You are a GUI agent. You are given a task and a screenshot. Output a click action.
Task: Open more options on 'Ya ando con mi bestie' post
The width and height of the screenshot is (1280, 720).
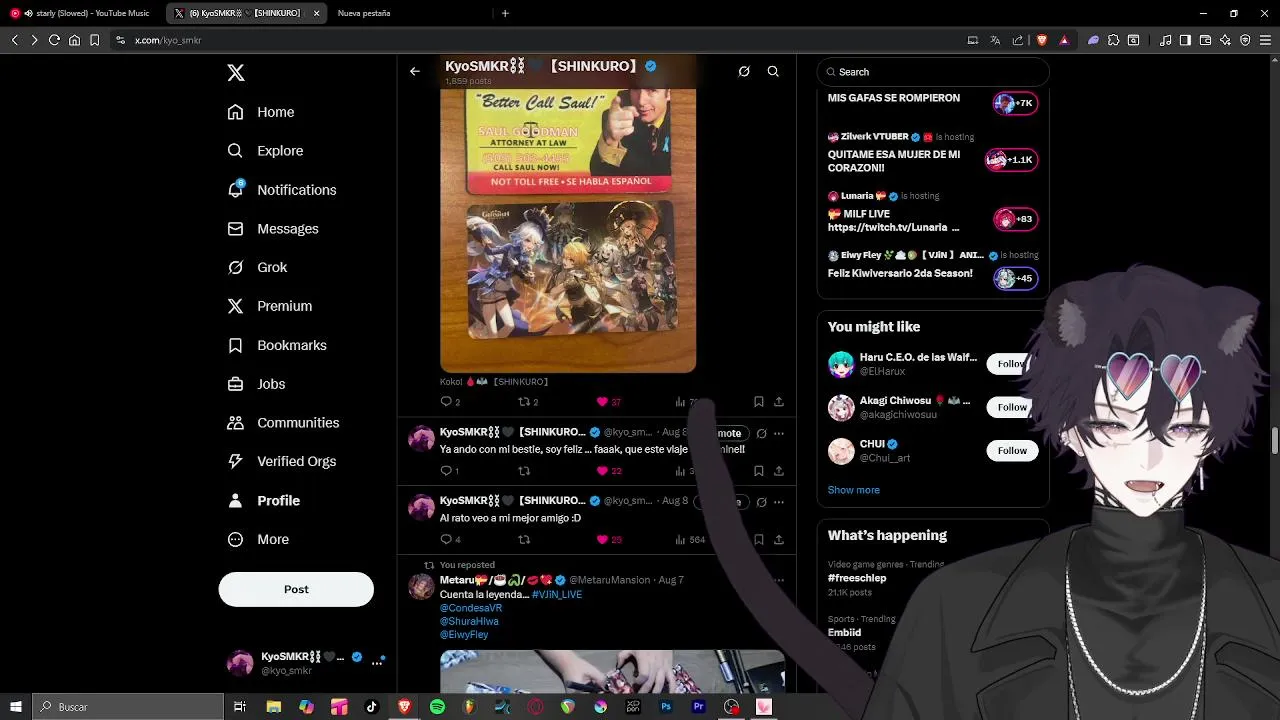[779, 433]
